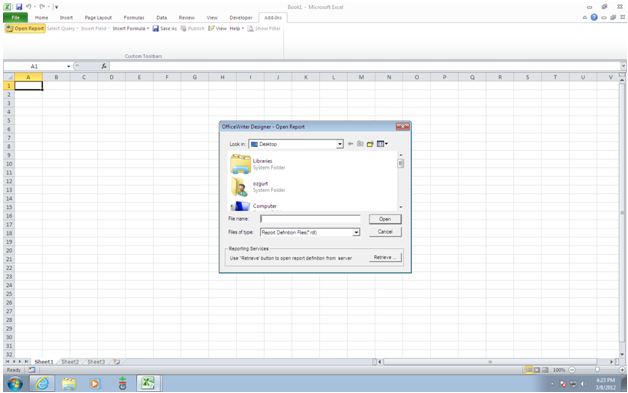The image size is (628, 393).
Task: Click the Retrieve button under Reporting Services
Action: (x=385, y=257)
